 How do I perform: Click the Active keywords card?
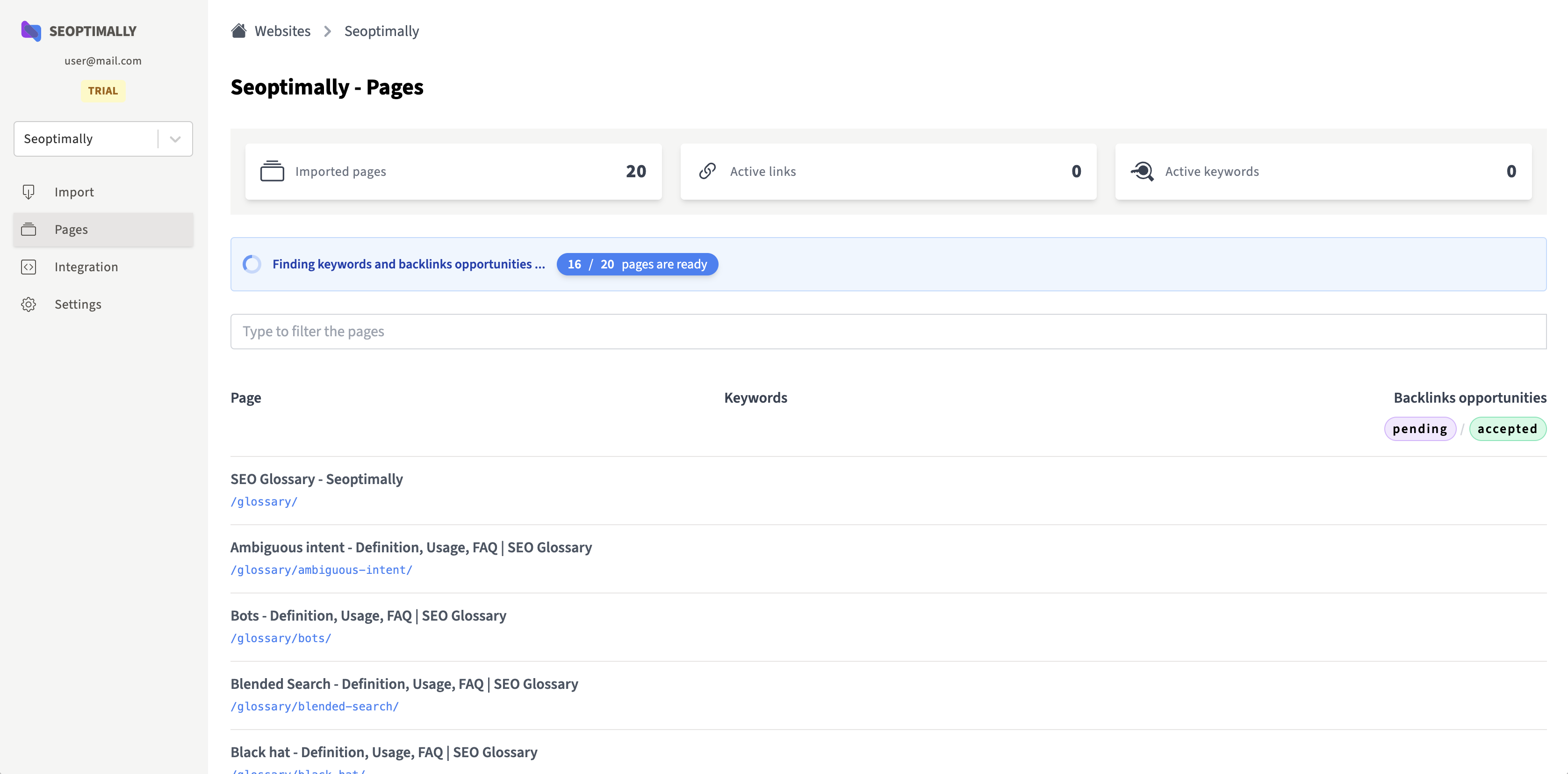pos(1323,171)
